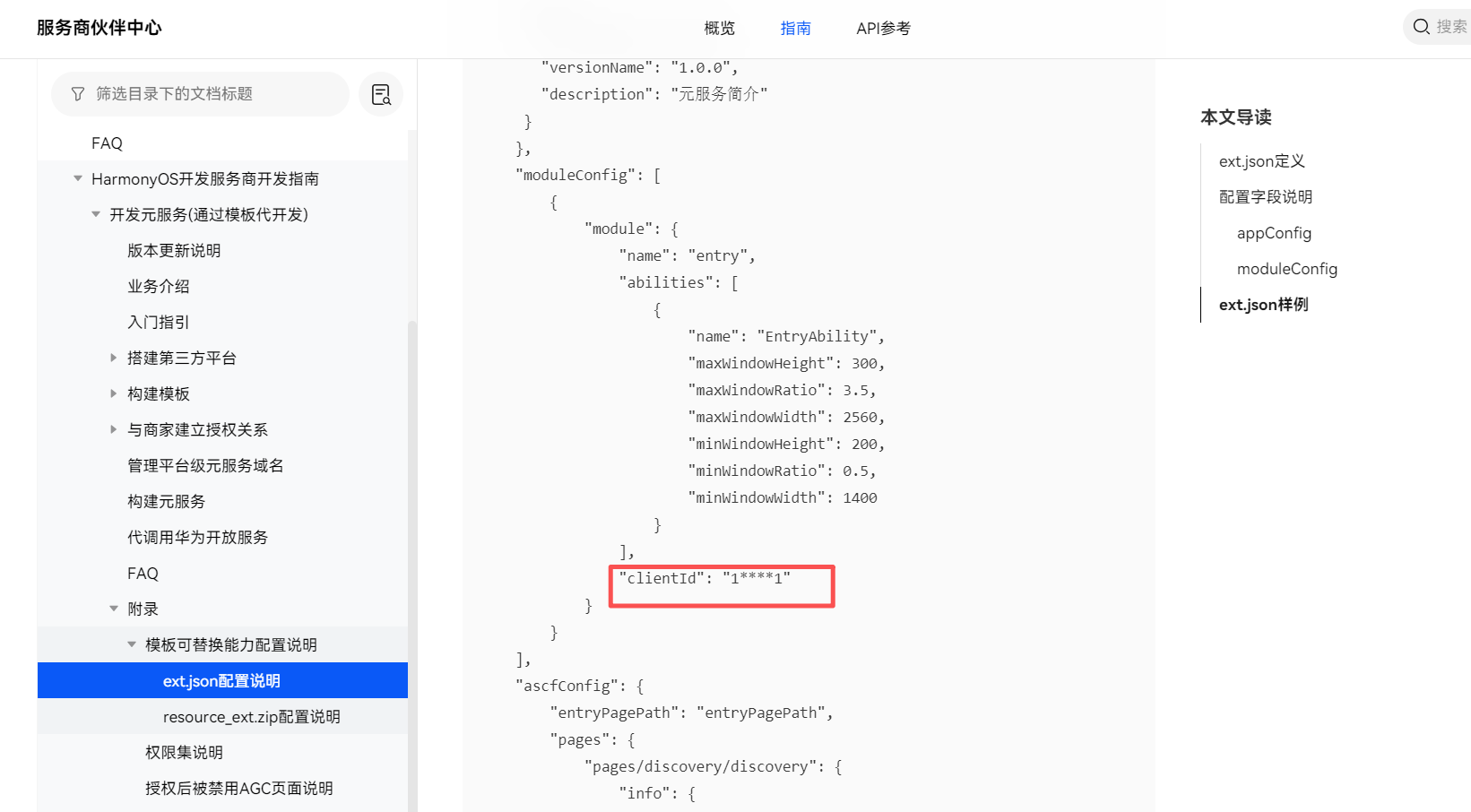Viewport: 1471px width, 812px height.
Task: Click the document search icon button beside filter
Action: click(381, 94)
